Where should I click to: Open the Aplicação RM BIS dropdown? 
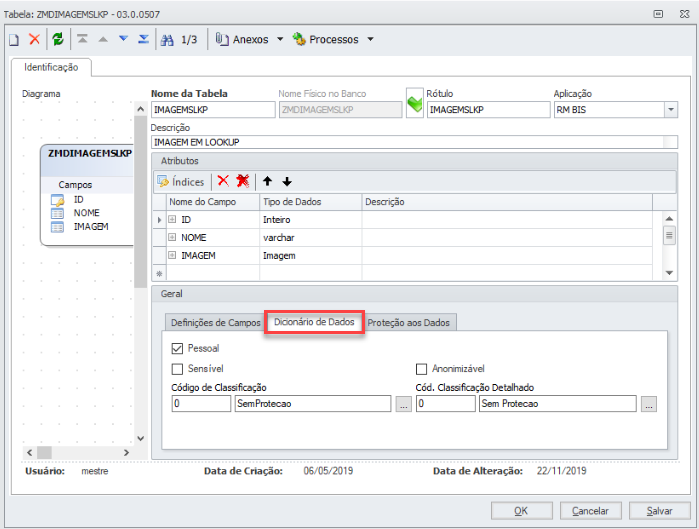coord(671,110)
